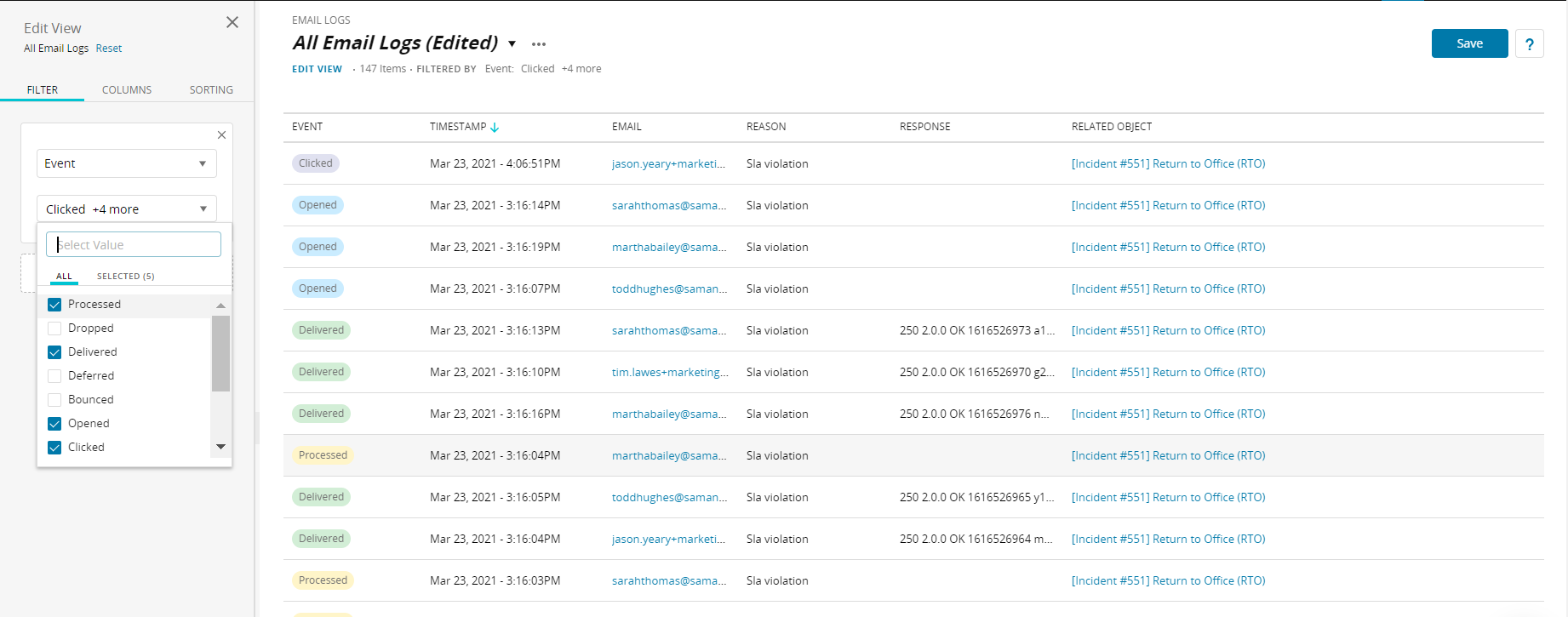Screen dimensions: 1568x617
Task: Click the 'All Email Logs' subtitle
Action: pos(56,49)
